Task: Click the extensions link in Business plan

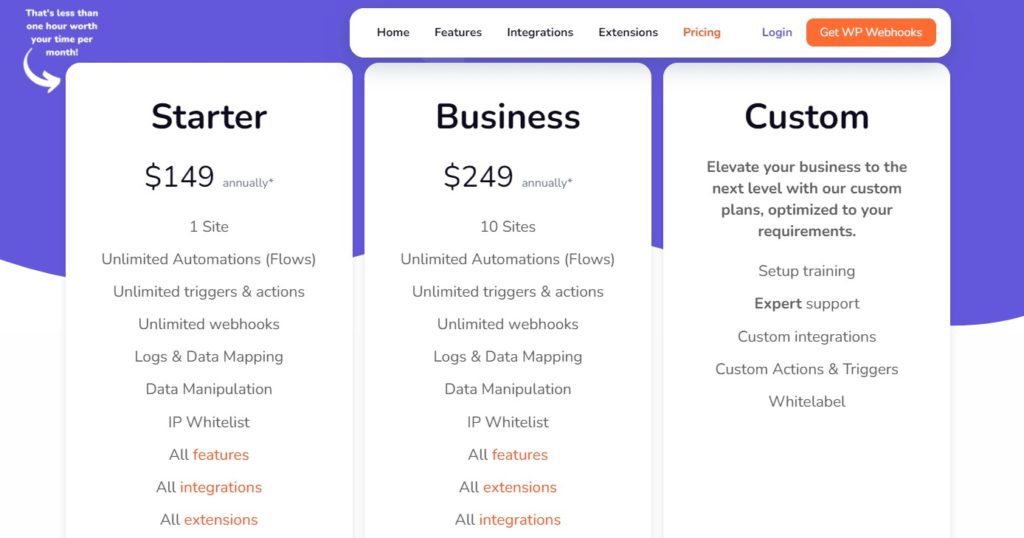Action: 520,487
